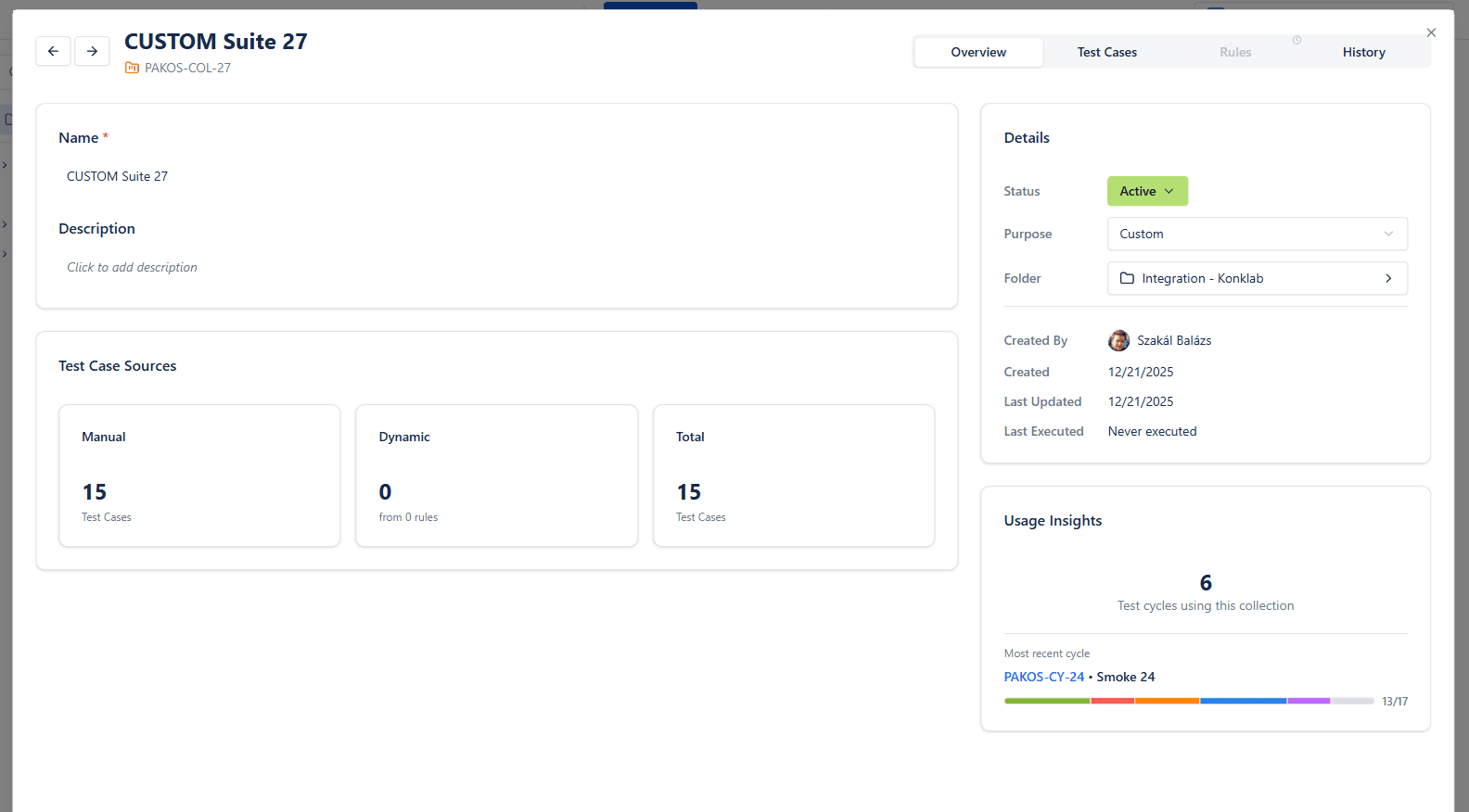This screenshot has width=1469, height=812.
Task: Click the clock icon near Rules tab
Action: 1297,40
